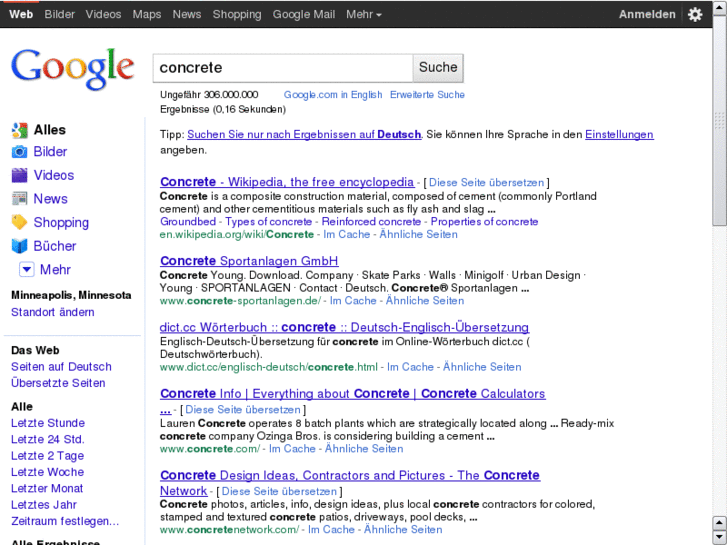Click the vertical scrollbar thumb
Image resolution: width=727 pixels, height=545 pixels.
coord(720,121)
